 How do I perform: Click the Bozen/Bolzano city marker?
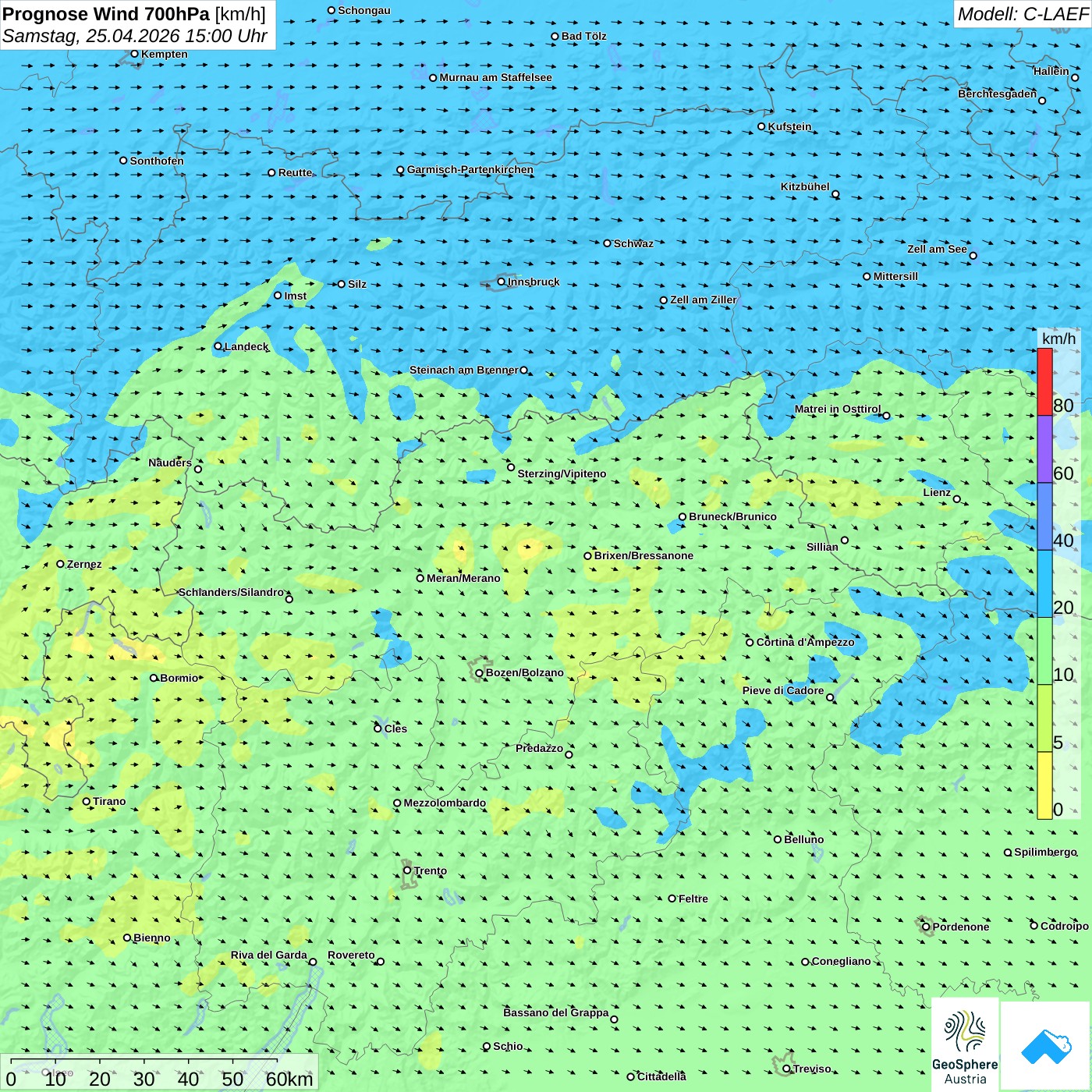479,672
